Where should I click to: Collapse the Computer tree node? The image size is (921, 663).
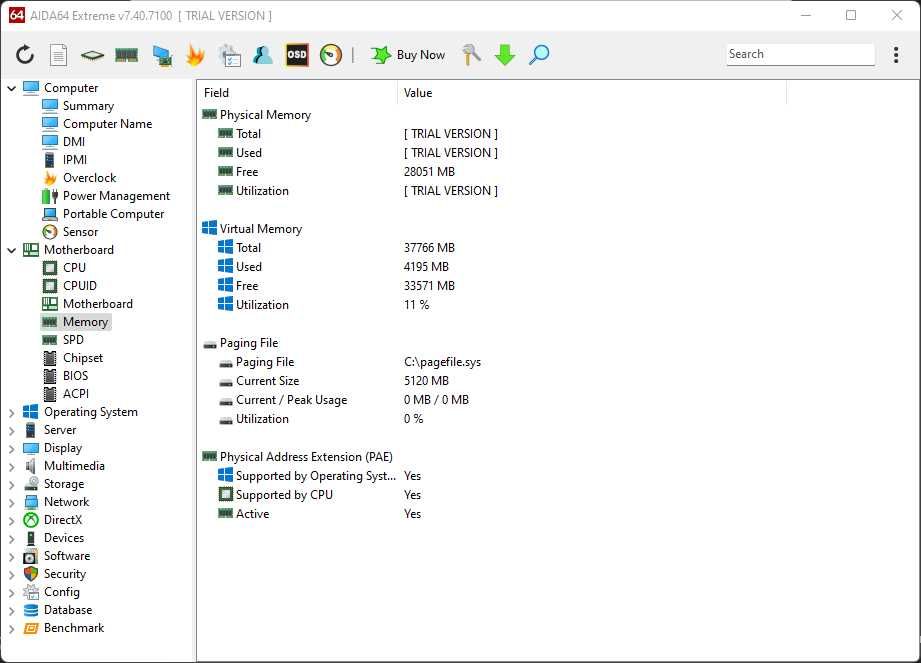[11, 88]
